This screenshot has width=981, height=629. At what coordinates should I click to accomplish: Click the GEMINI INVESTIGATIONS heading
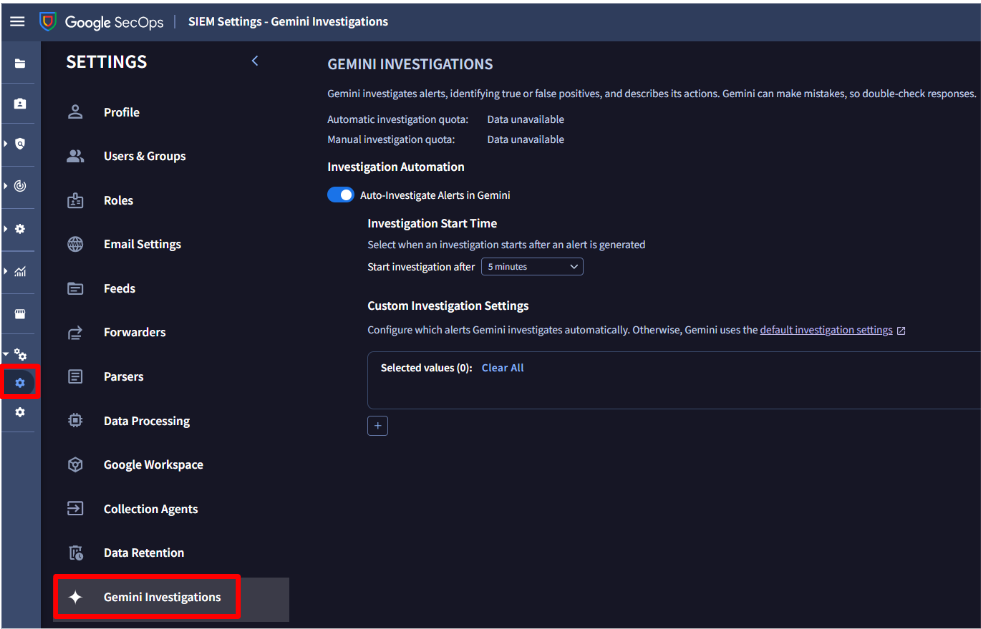point(410,64)
